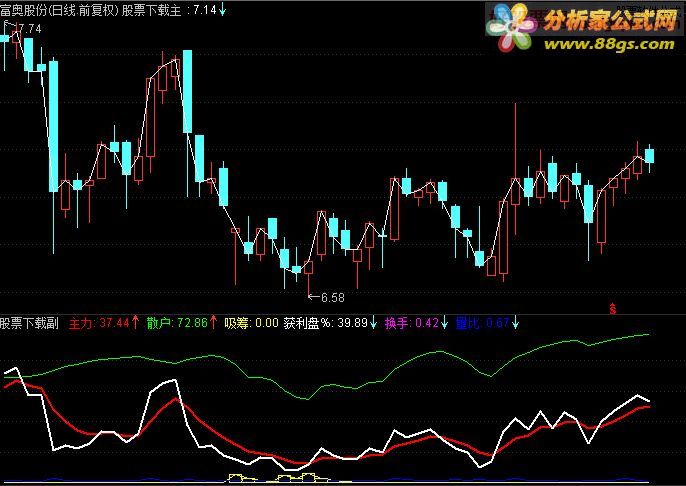Viewport: 686px width, 486px height.
Task: Click the 股票下载主 : 7.14 indicator value
Action: pos(174,10)
